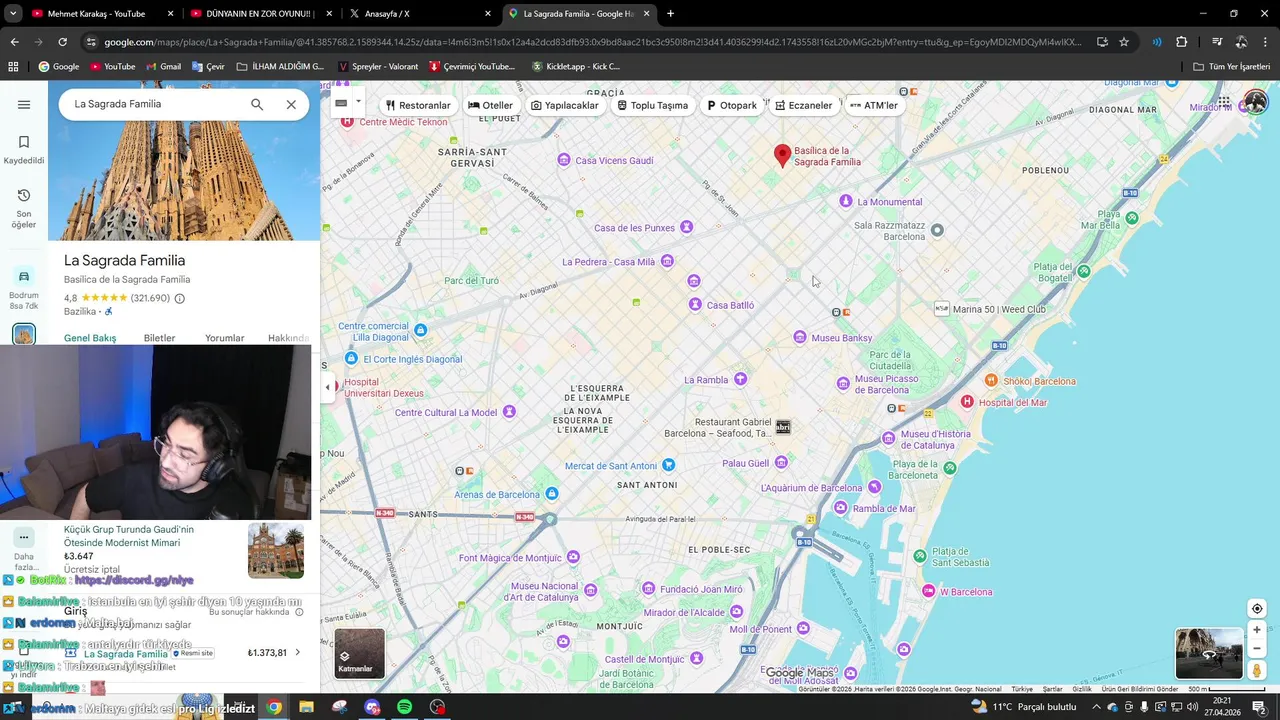Screen dimensions: 1280x720
Task: Open the Street View preview thumbnail
Action: (x=1209, y=653)
